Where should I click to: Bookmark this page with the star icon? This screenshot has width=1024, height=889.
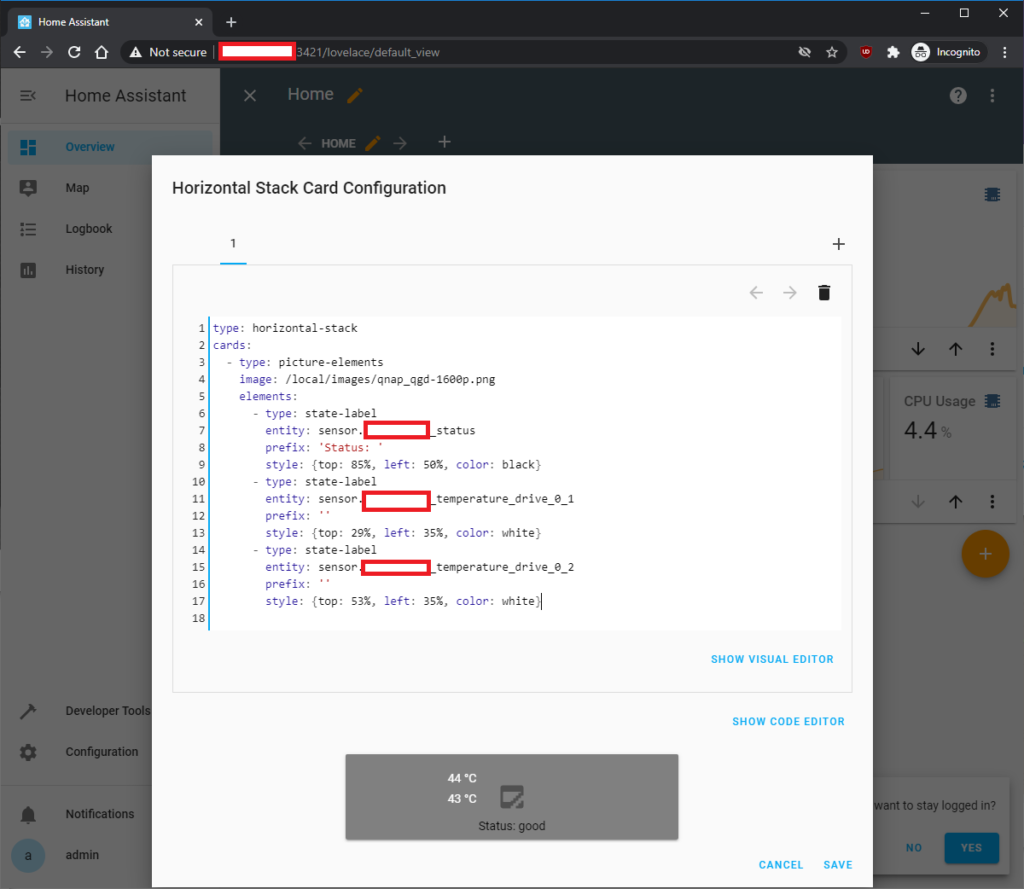click(831, 52)
